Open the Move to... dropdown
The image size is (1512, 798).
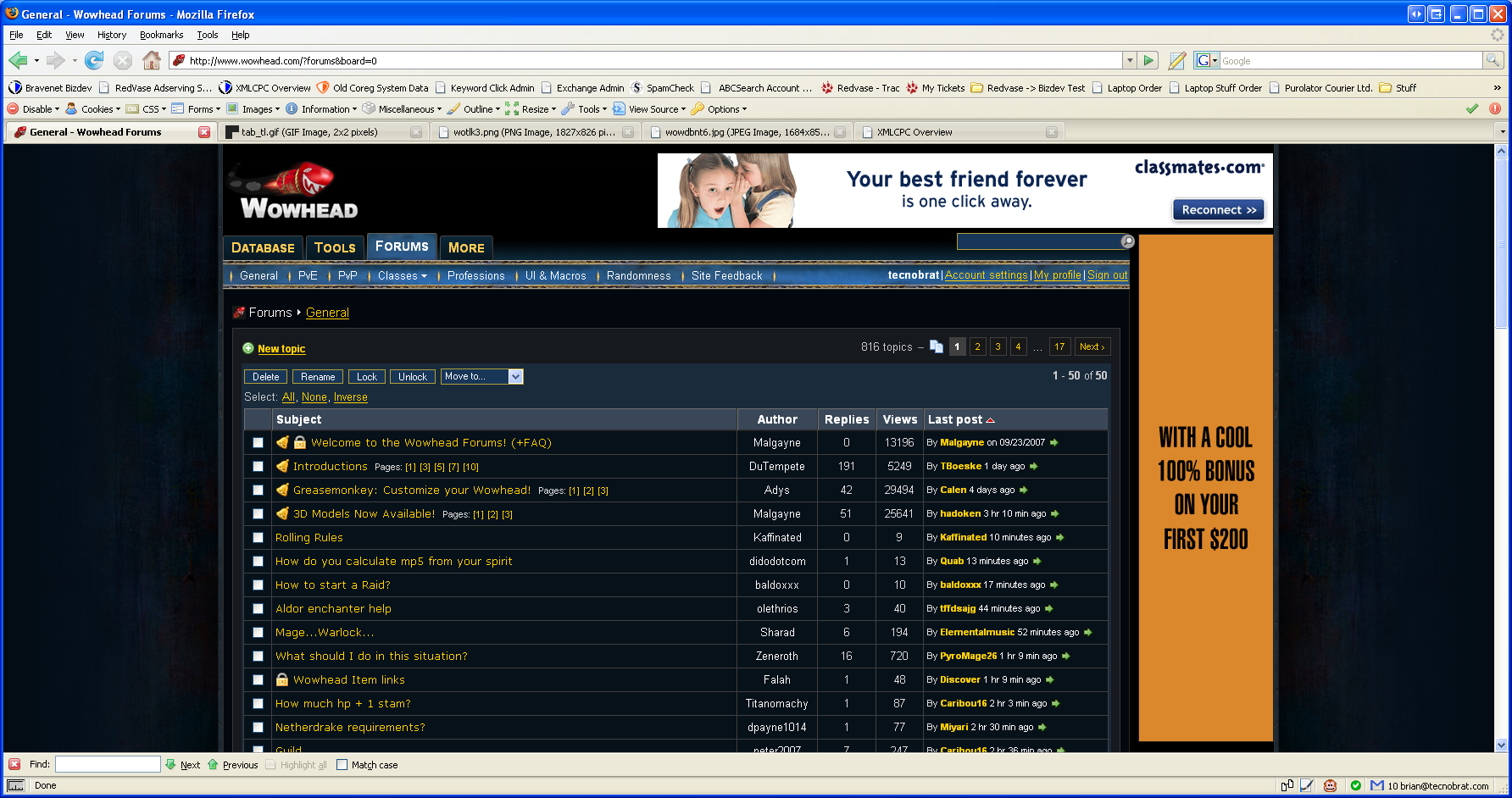click(481, 376)
